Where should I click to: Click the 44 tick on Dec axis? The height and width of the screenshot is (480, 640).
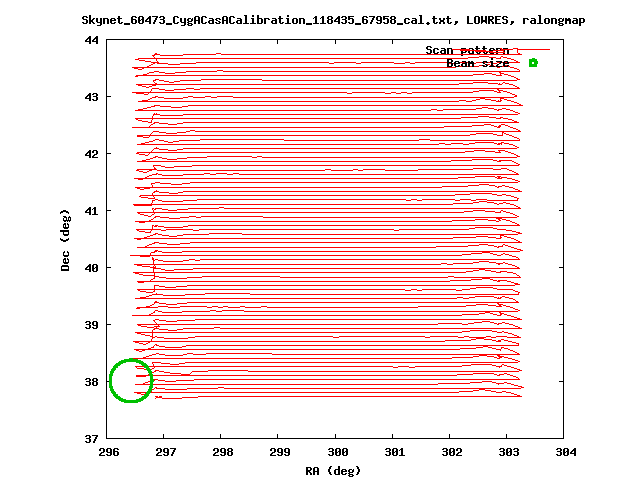tap(91, 40)
